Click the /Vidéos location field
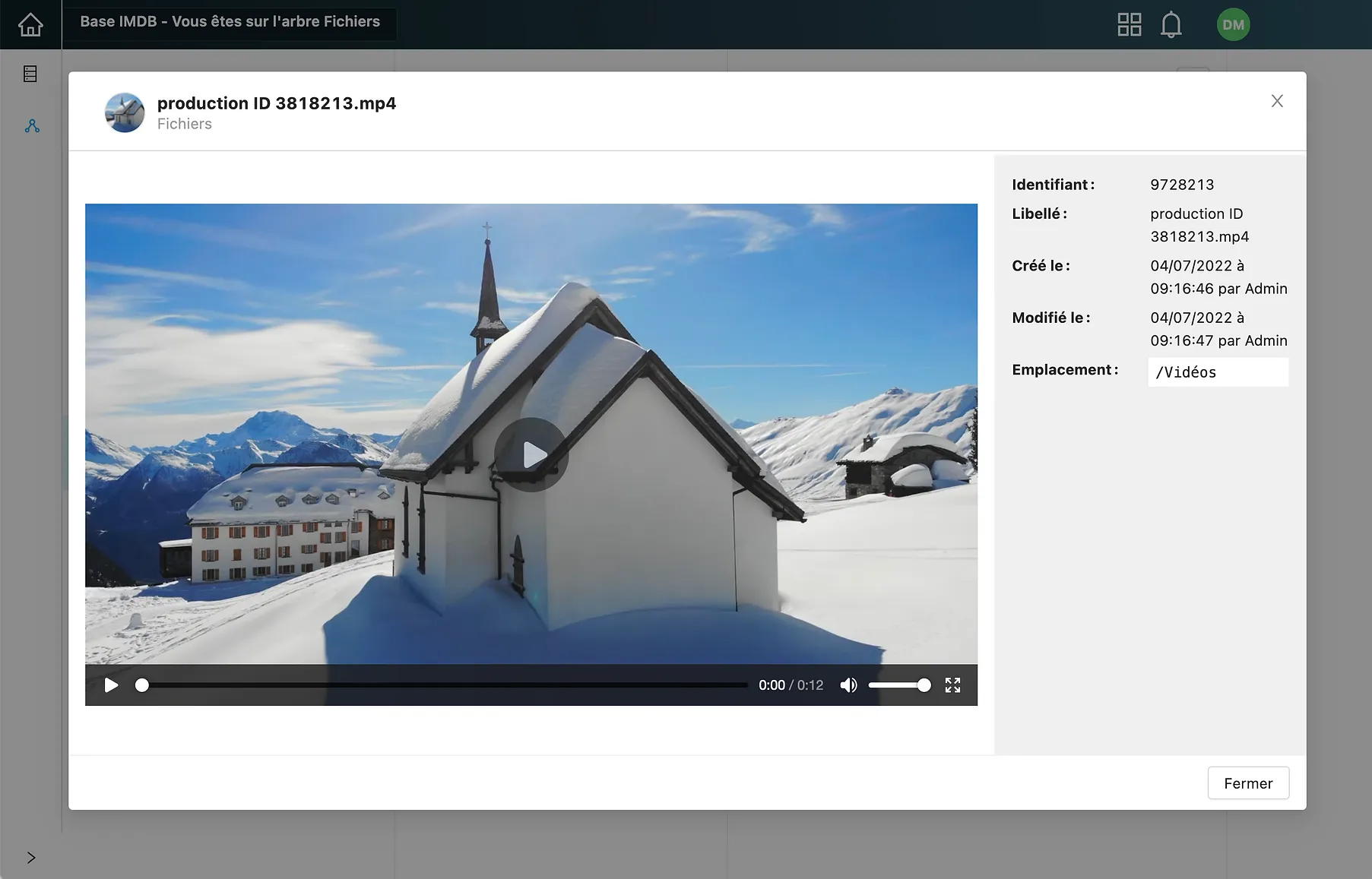Screen dimensions: 1372x879 (x=1218, y=372)
